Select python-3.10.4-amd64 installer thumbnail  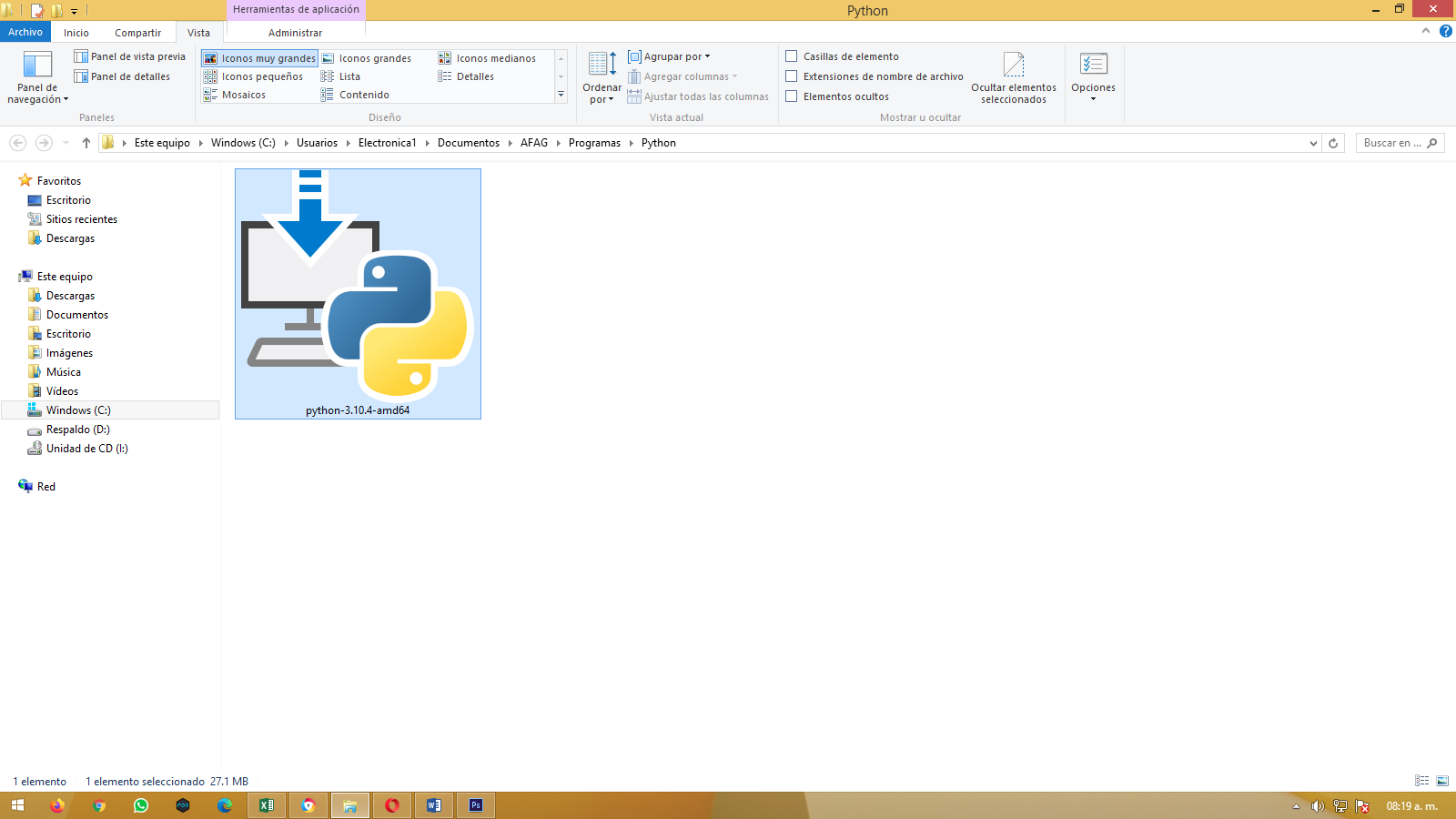358,293
